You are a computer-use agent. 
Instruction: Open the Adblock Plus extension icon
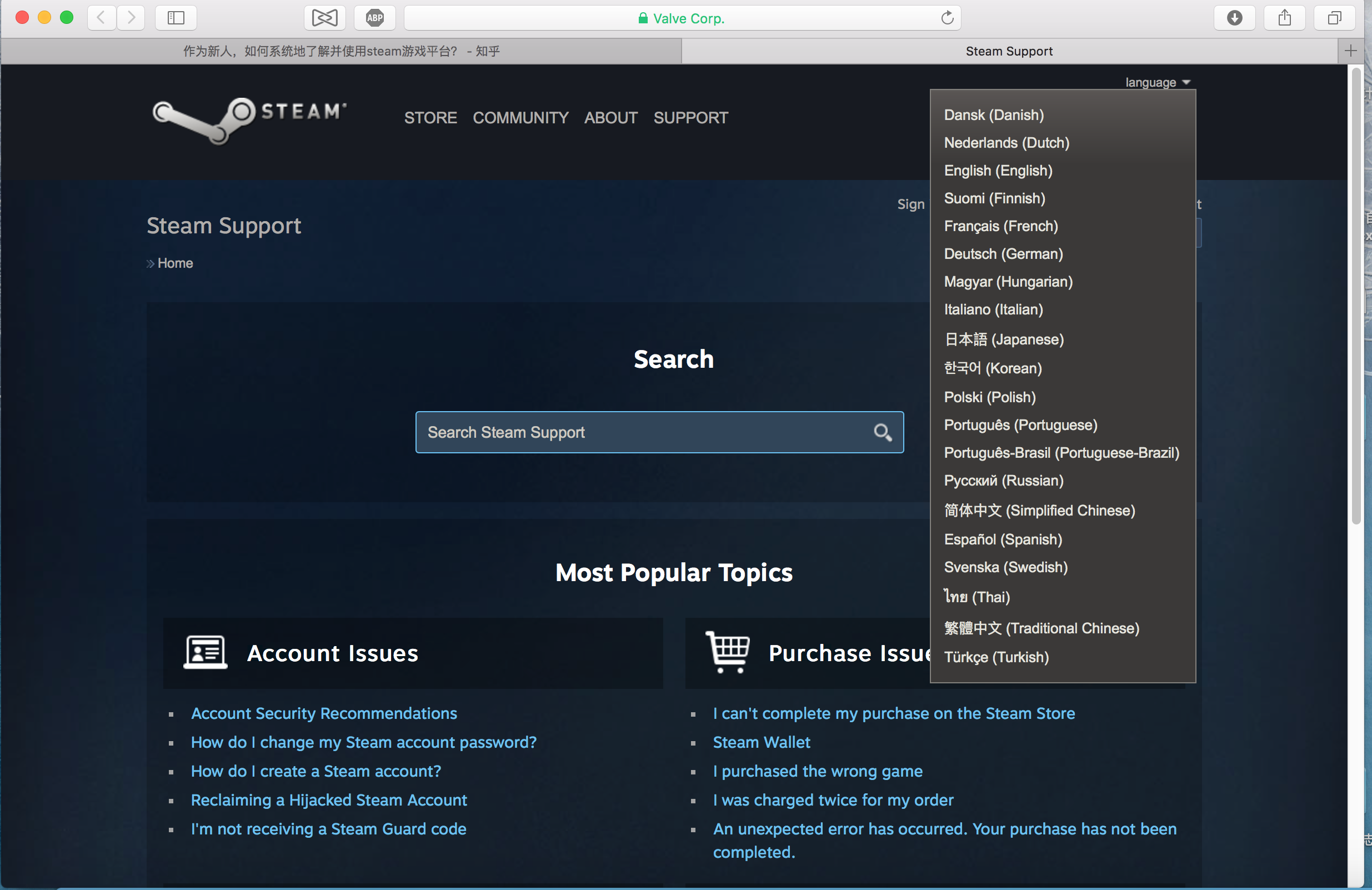[374, 18]
